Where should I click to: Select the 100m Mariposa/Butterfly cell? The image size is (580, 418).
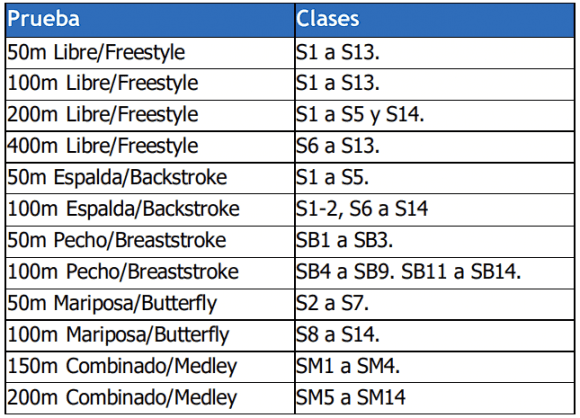[150, 336]
